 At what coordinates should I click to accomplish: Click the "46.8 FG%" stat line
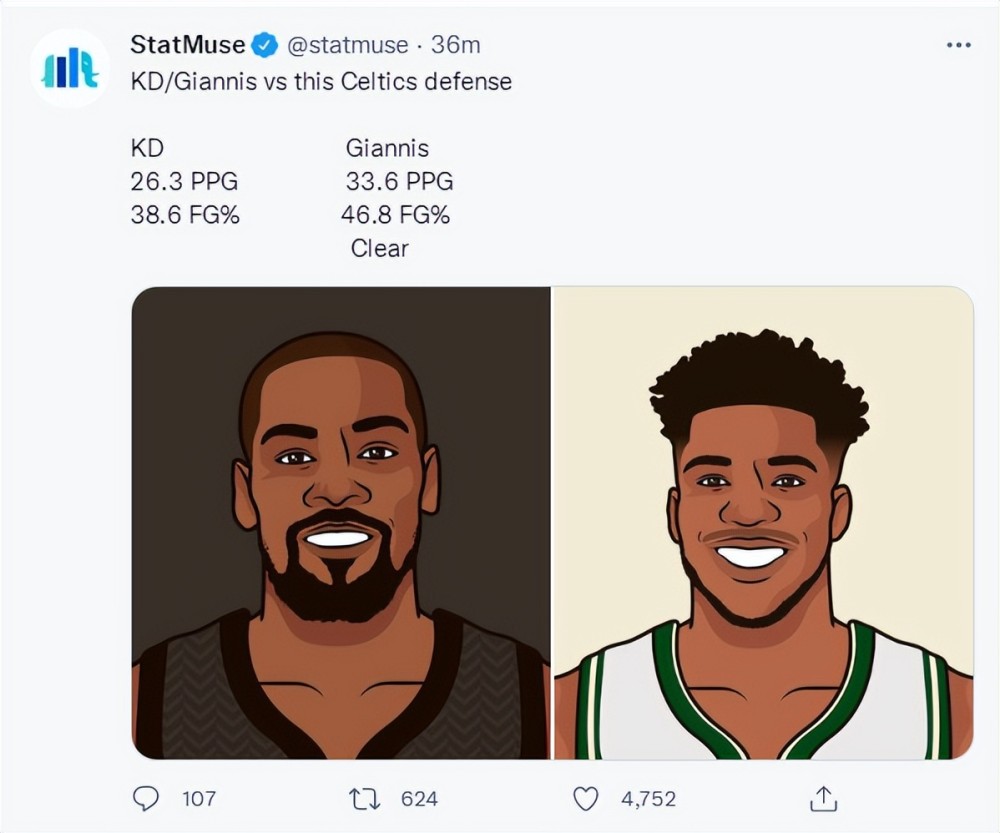pos(395,215)
